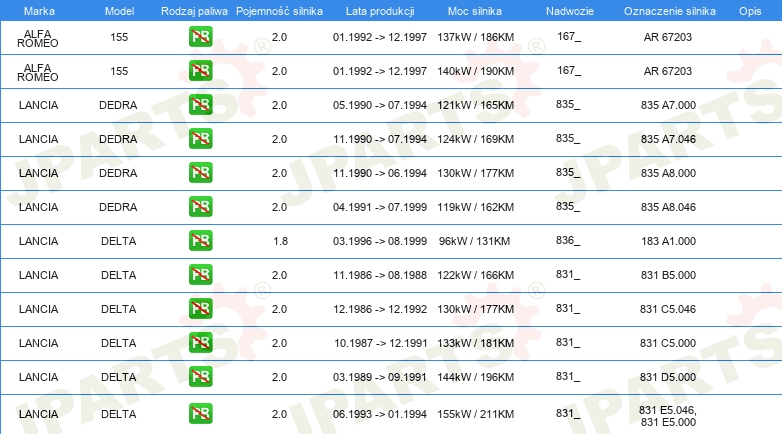Click body code 831_ in 831 B5.000 row
Image resolution: width=782 pixels, height=434 pixels.
click(568, 274)
